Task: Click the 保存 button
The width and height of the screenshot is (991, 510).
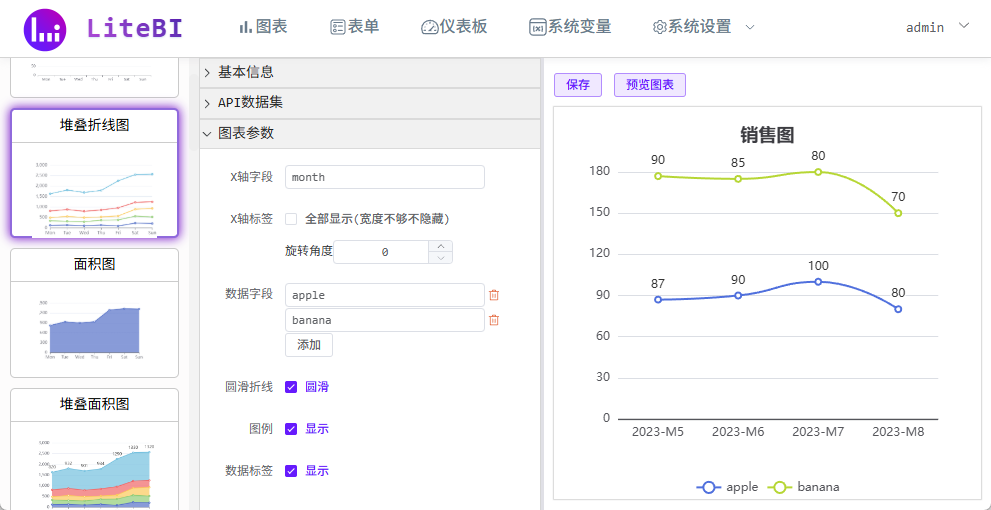Action: pos(578,85)
